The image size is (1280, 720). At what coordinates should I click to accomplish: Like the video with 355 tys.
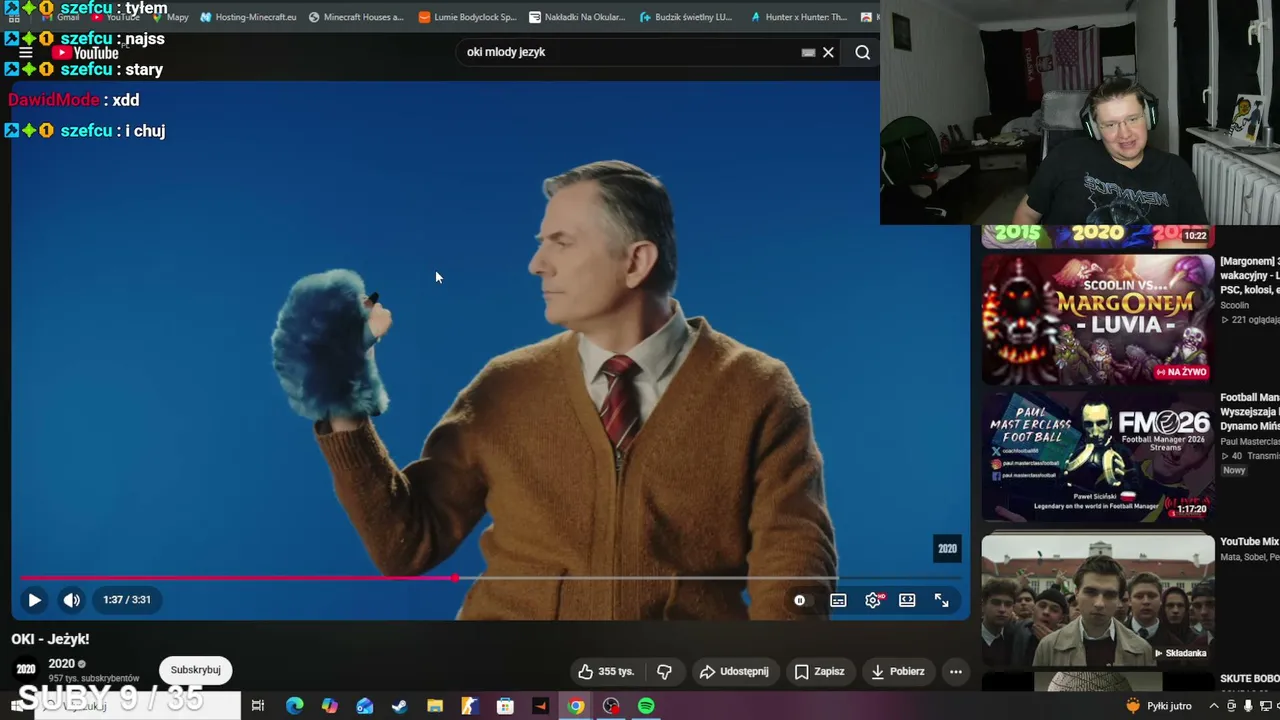pyautogui.click(x=606, y=671)
